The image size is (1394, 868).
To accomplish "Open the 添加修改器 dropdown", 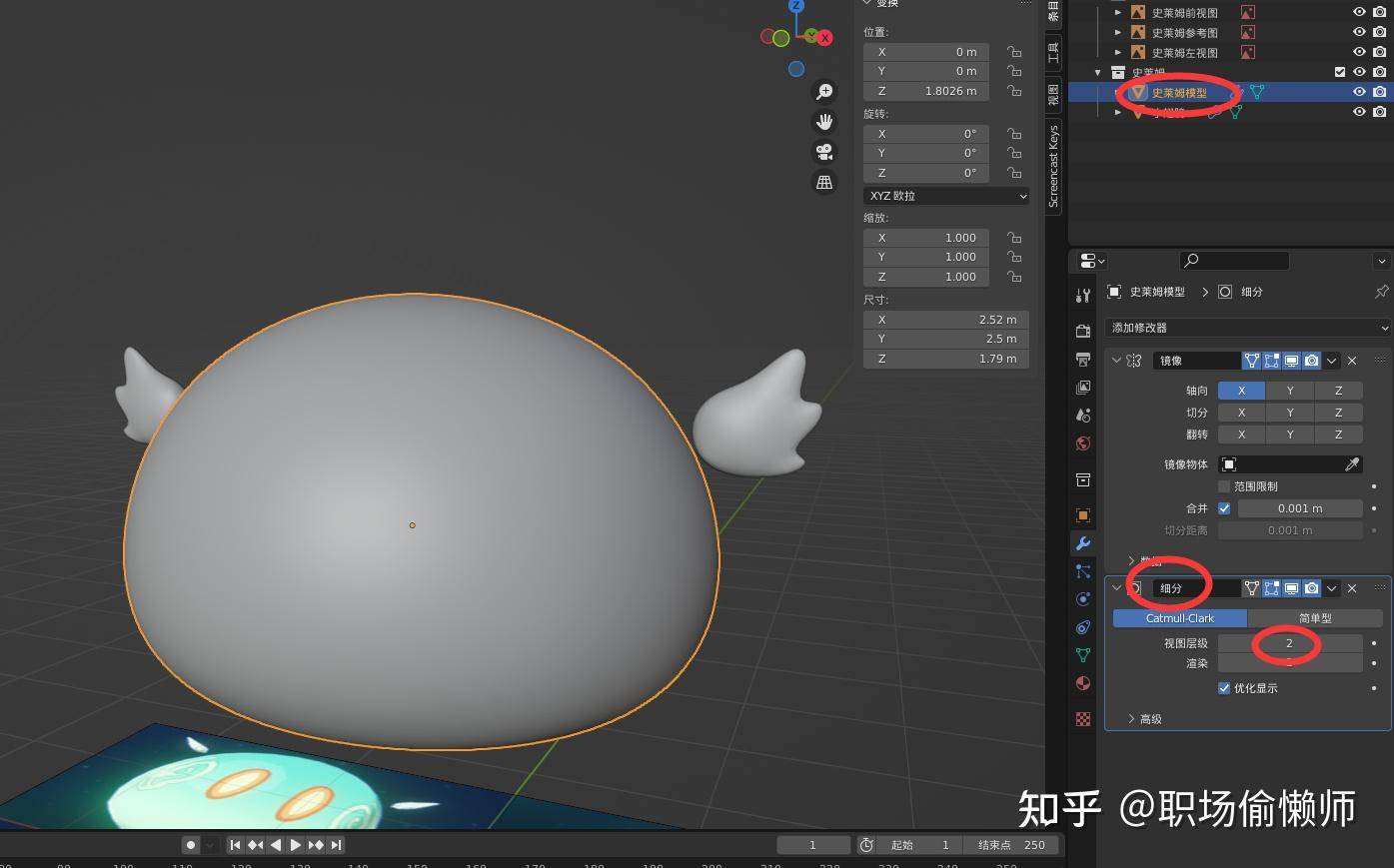I will coord(1247,328).
